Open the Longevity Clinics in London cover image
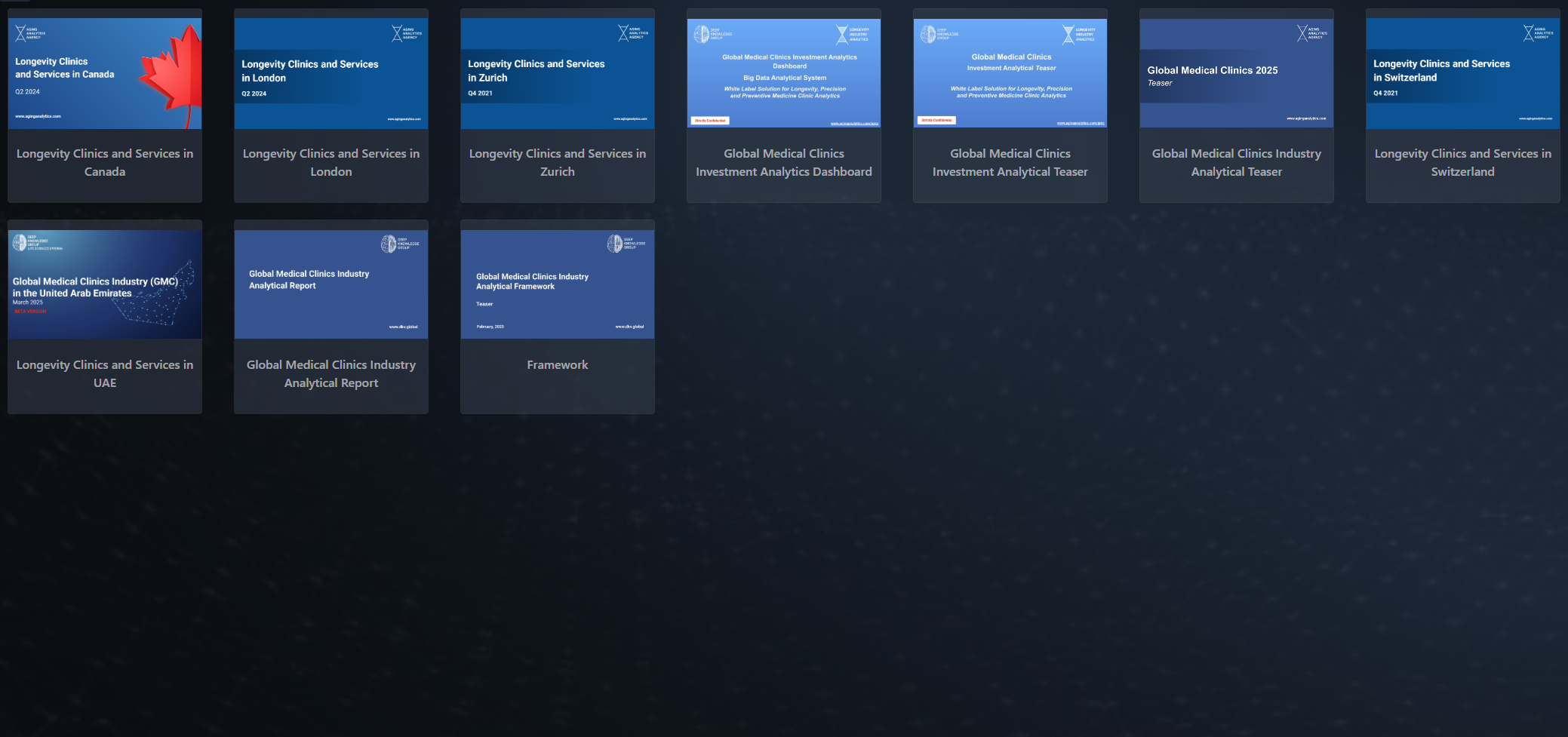This screenshot has height=737, width=1568. pos(331,74)
